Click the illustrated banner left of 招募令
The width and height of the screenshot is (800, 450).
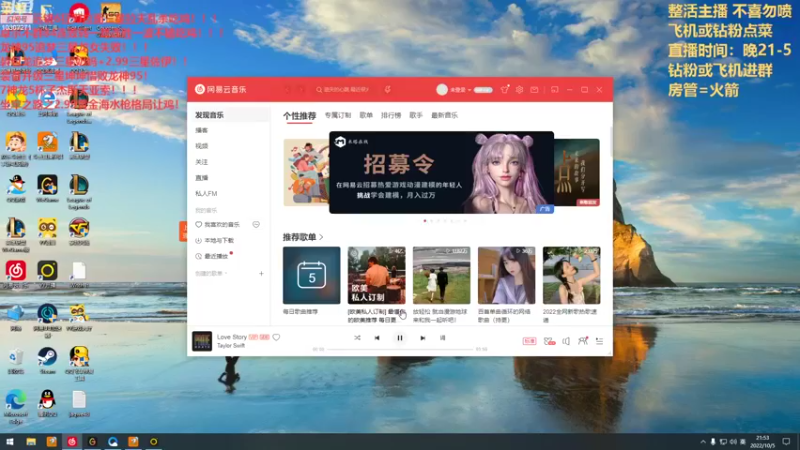click(306, 172)
